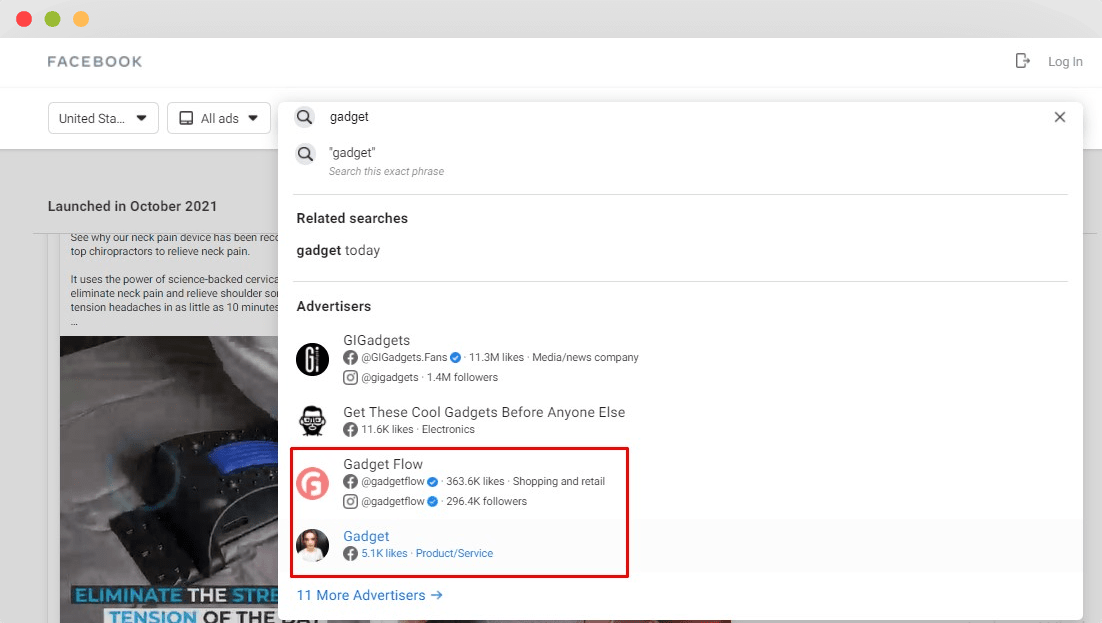Click "Search this exact phrase" hint text

click(x=387, y=172)
